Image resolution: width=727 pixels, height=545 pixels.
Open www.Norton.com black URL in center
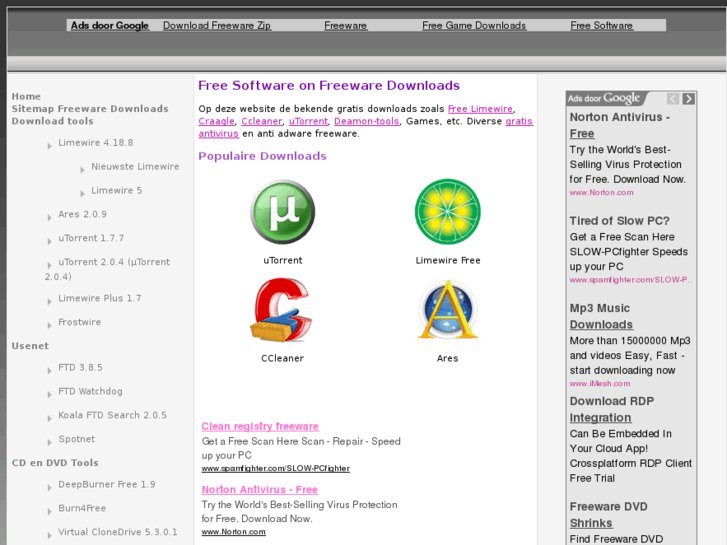[233, 532]
